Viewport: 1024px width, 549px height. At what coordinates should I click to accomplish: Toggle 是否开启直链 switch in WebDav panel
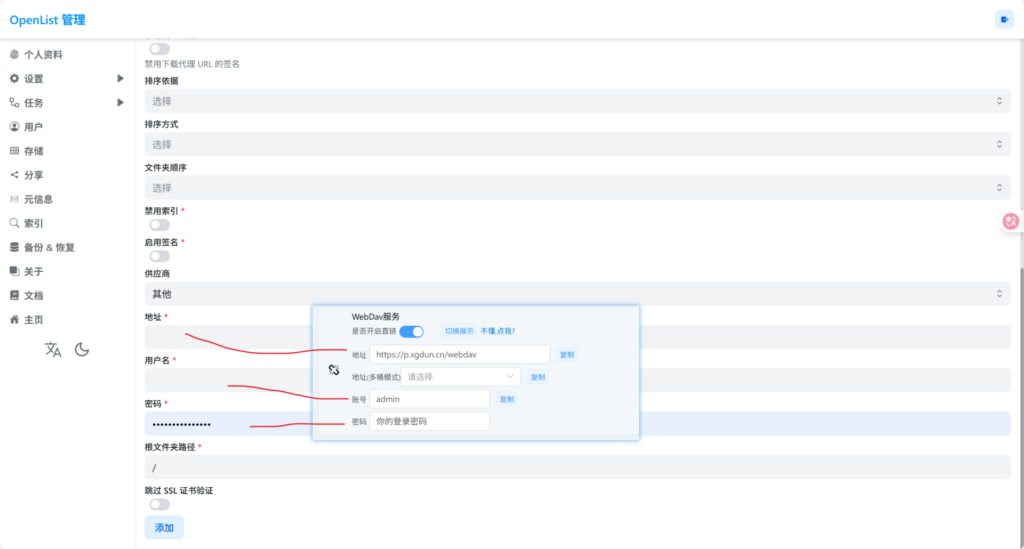pos(411,332)
